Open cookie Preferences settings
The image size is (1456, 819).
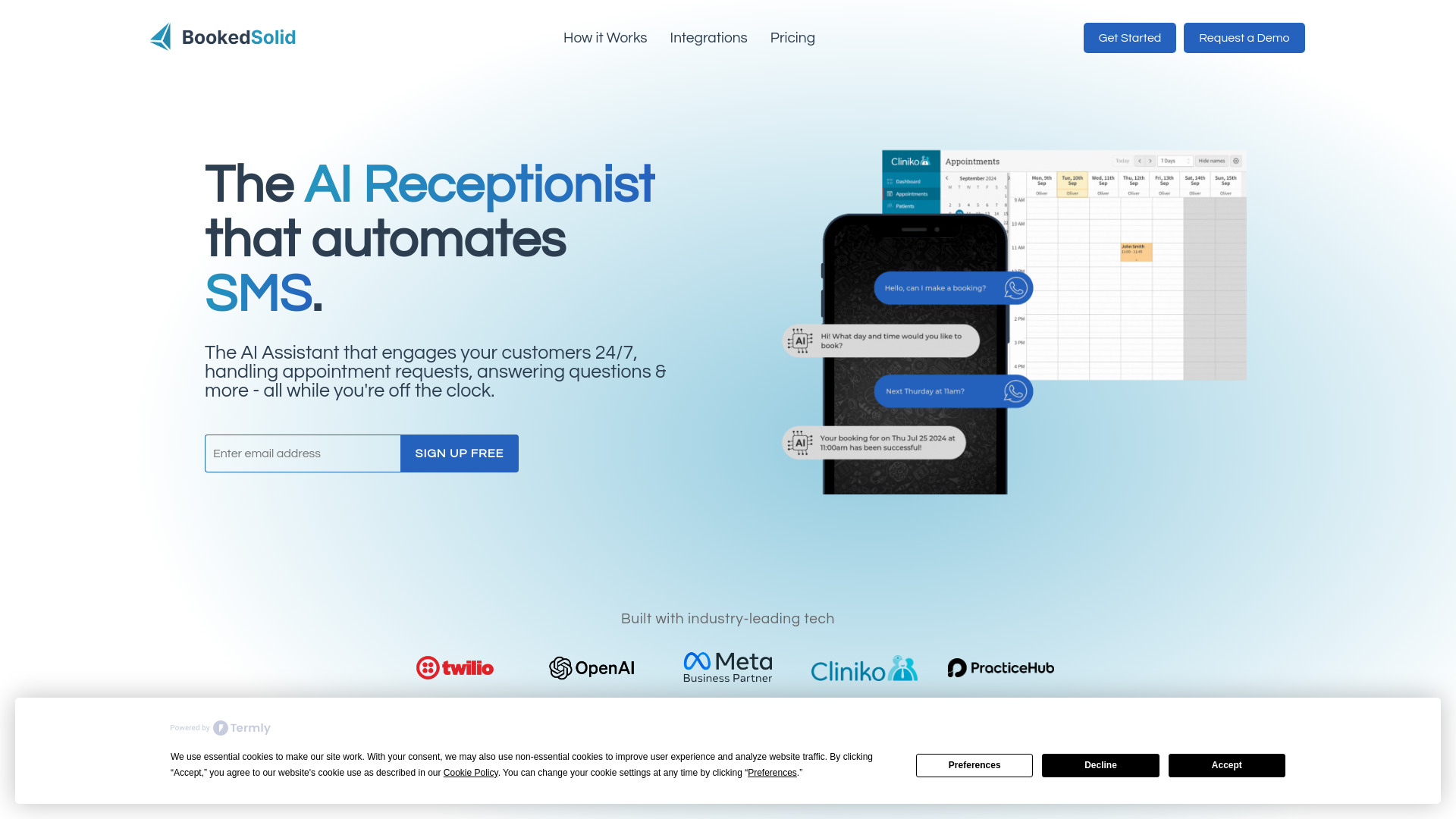pyautogui.click(x=974, y=765)
